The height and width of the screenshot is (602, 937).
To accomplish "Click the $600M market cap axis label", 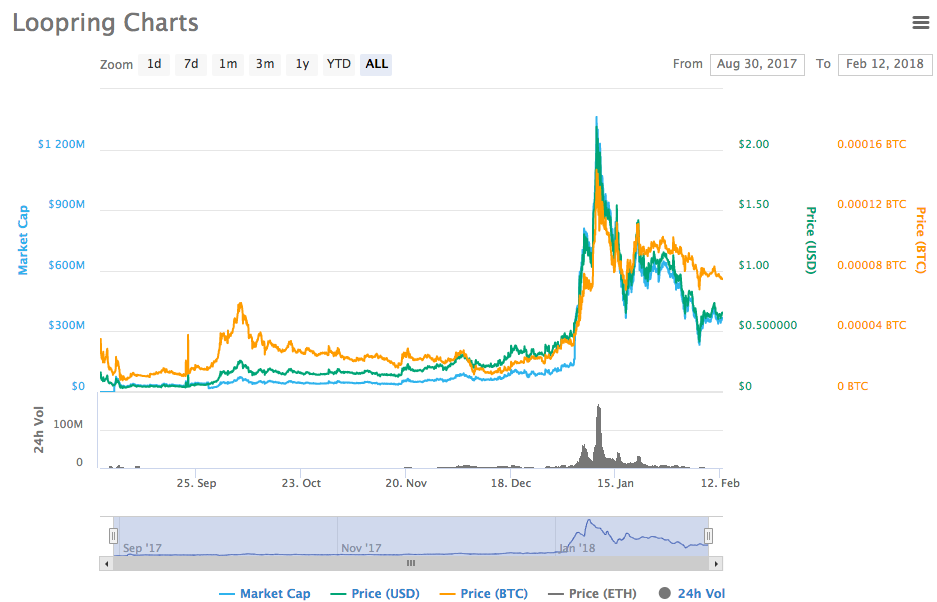I will coord(66,265).
